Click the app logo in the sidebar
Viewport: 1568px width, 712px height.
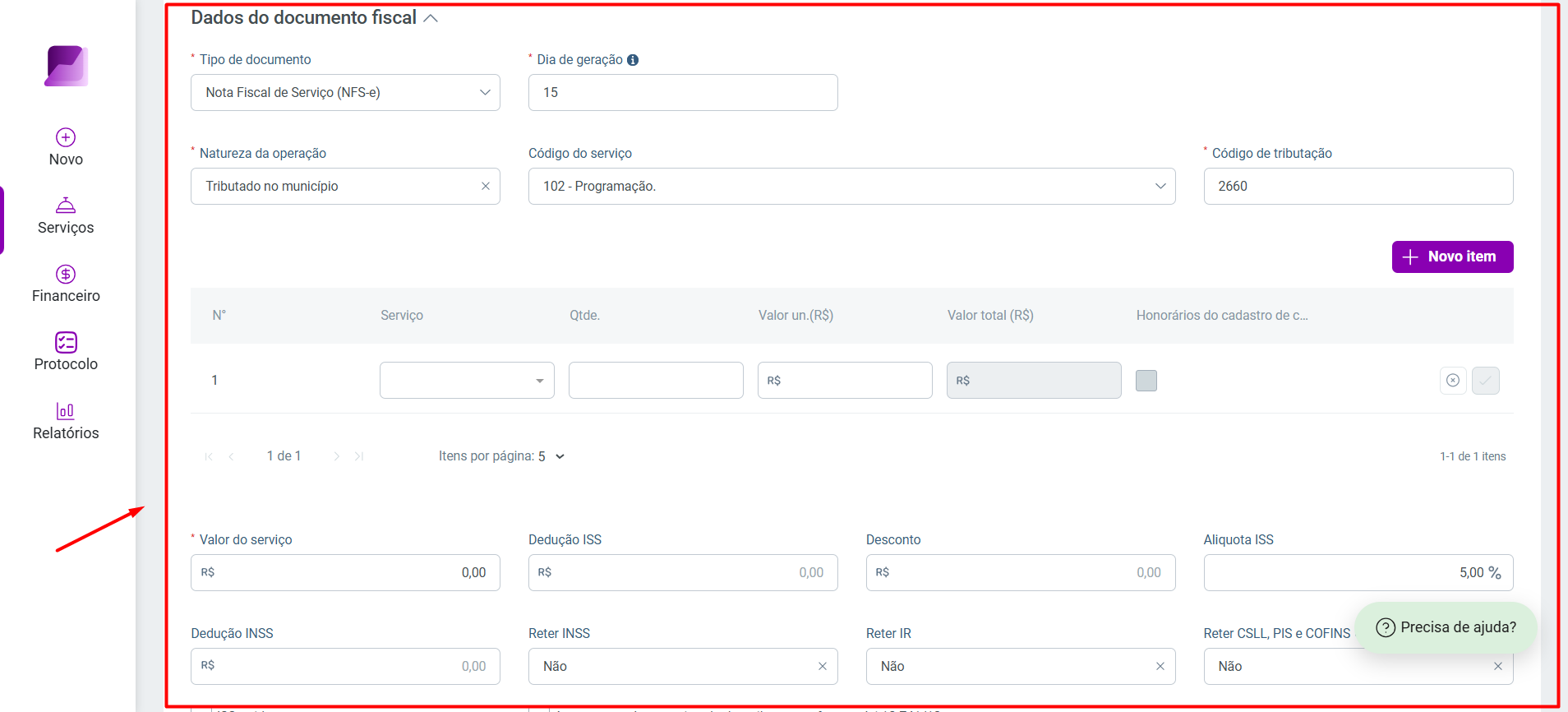tap(67, 66)
